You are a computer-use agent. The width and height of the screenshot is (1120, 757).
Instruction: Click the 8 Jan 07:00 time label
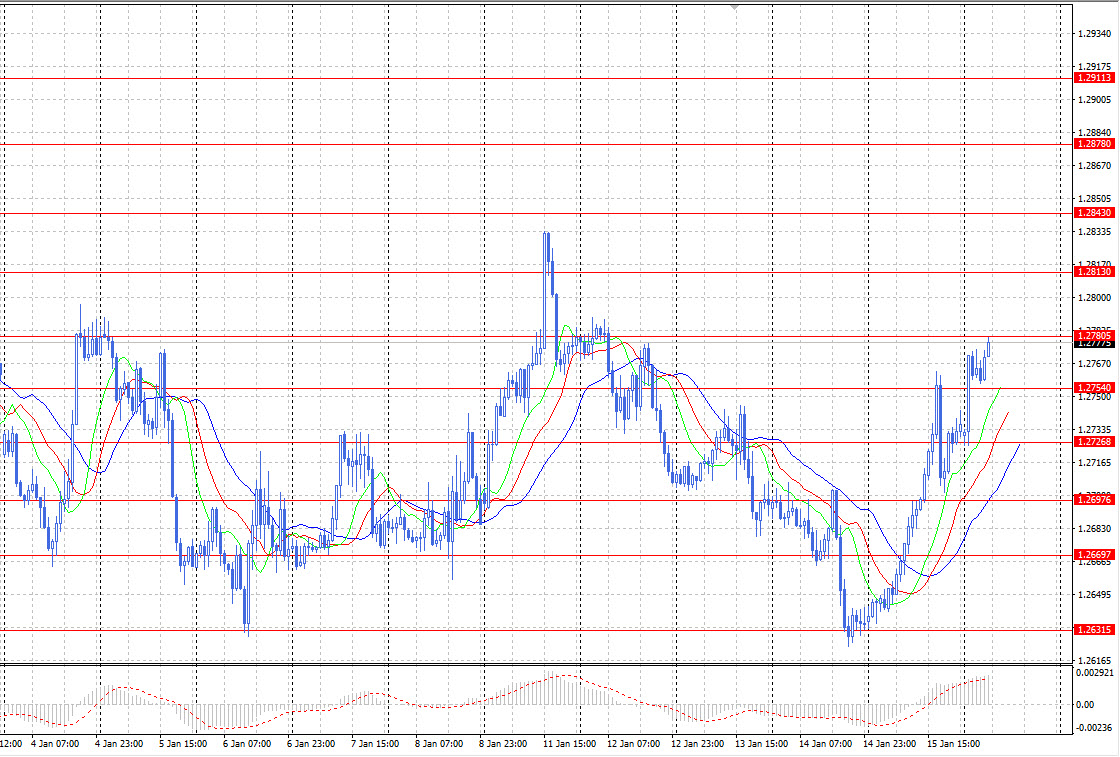(439, 744)
